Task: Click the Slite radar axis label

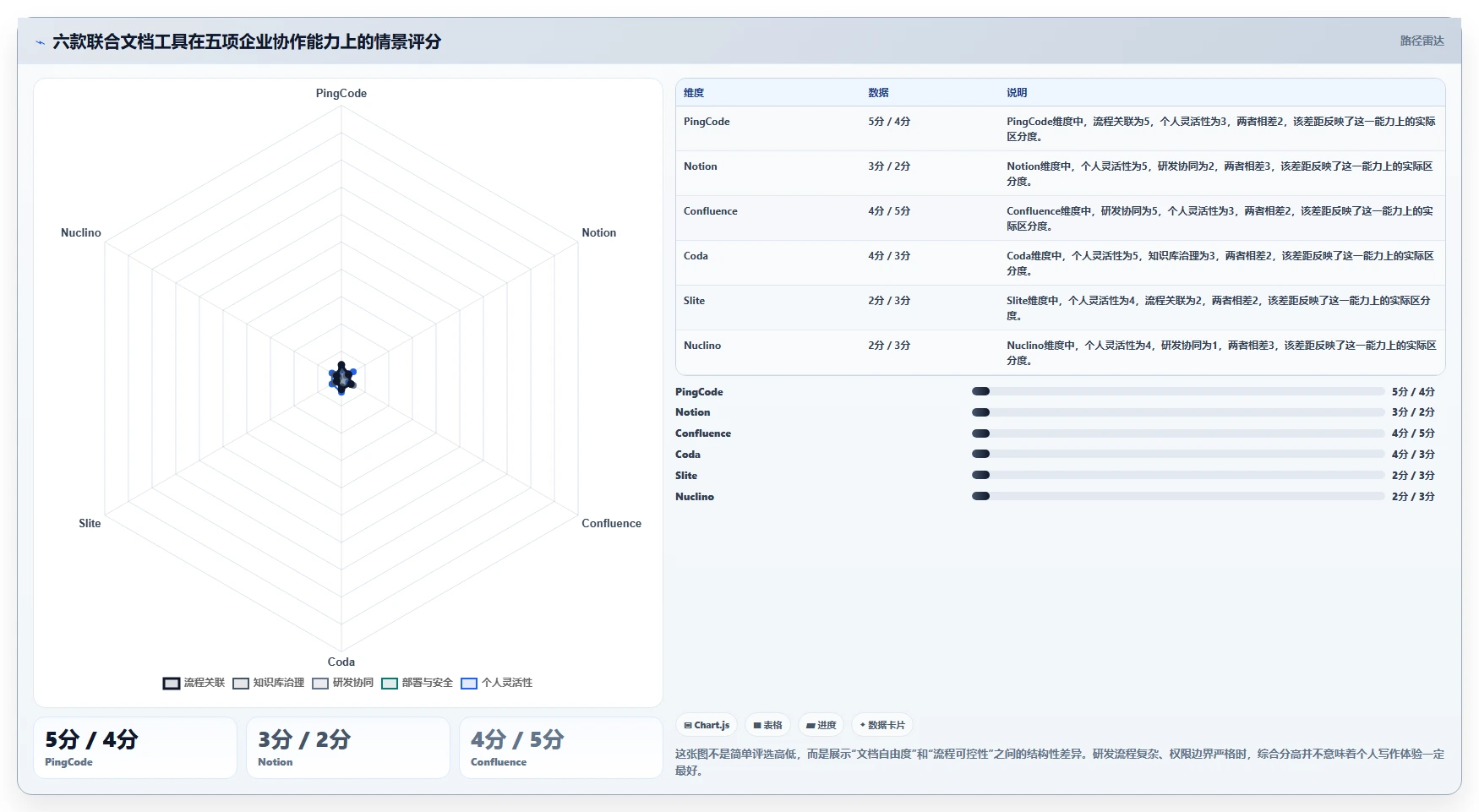Action: (x=90, y=524)
